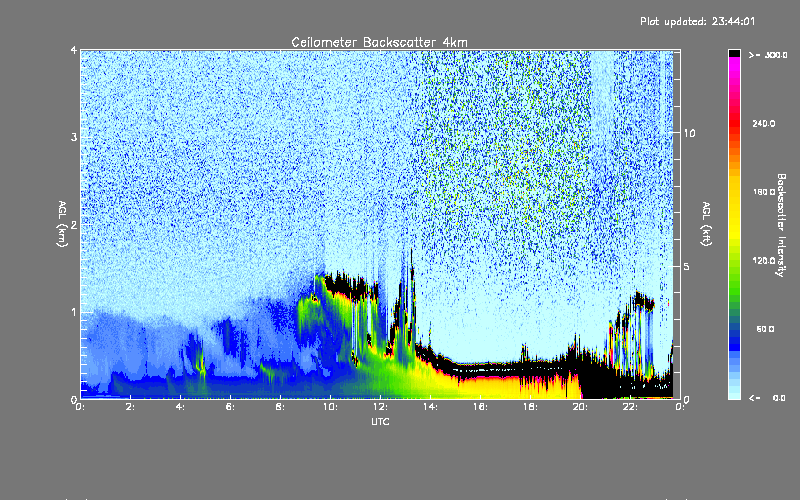Select the "20:" UTC tick label

580,407
